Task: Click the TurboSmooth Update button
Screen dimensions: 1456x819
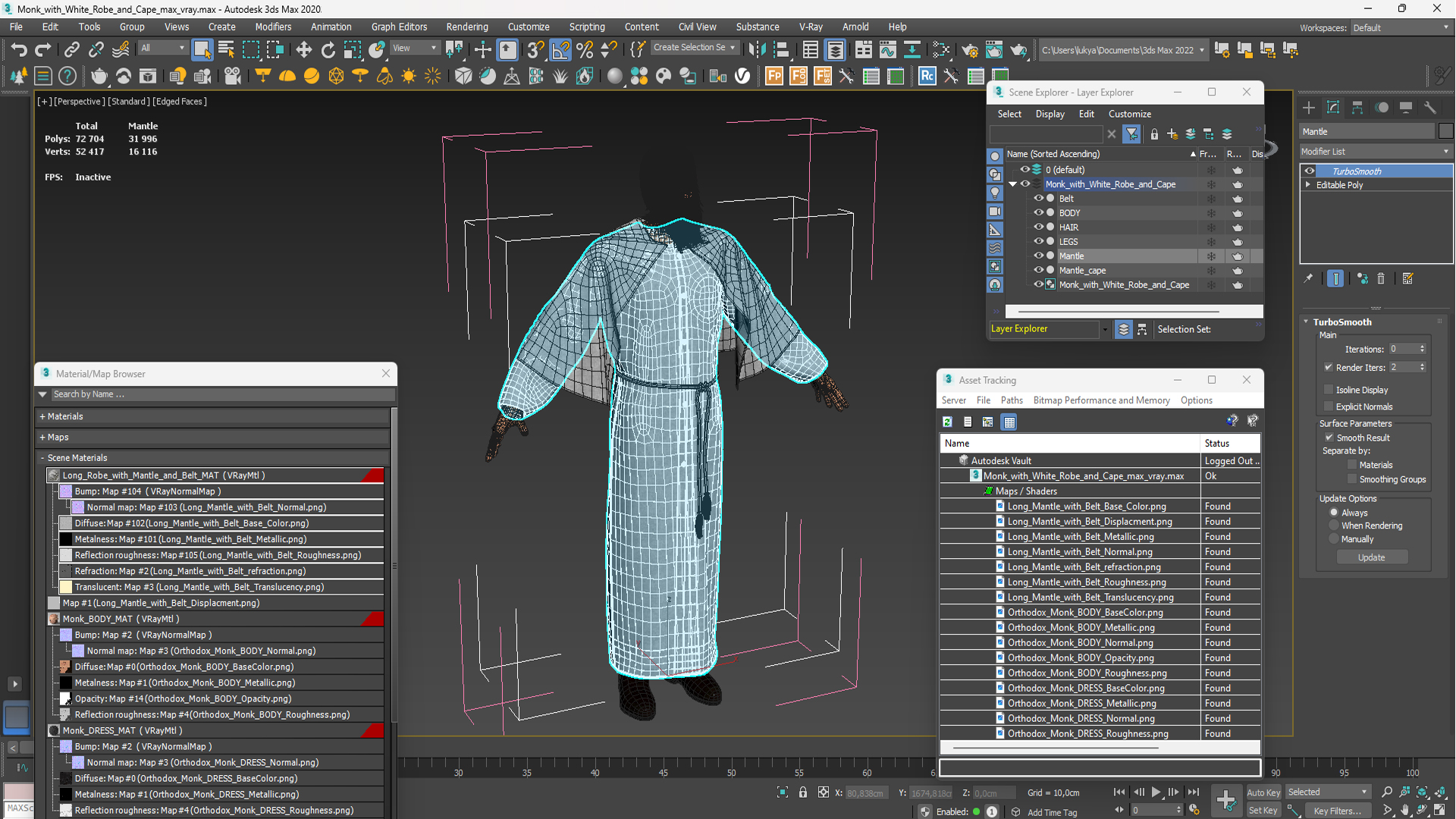Action: pos(1371,557)
